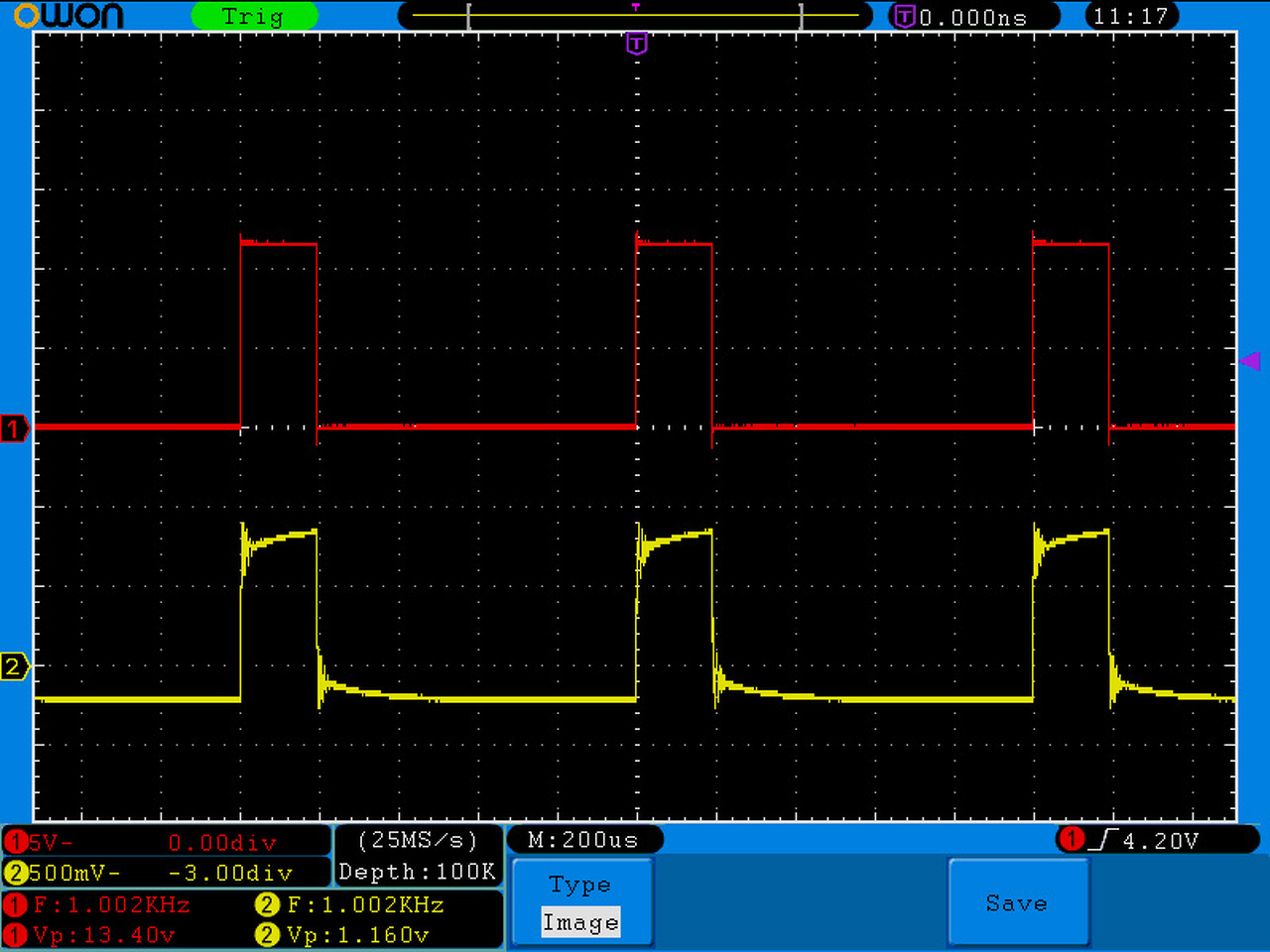Select the channel 2 ground marker

point(14,666)
